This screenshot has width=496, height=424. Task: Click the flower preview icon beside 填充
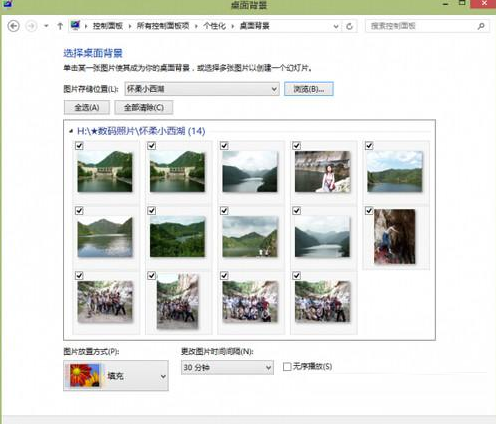pos(85,376)
